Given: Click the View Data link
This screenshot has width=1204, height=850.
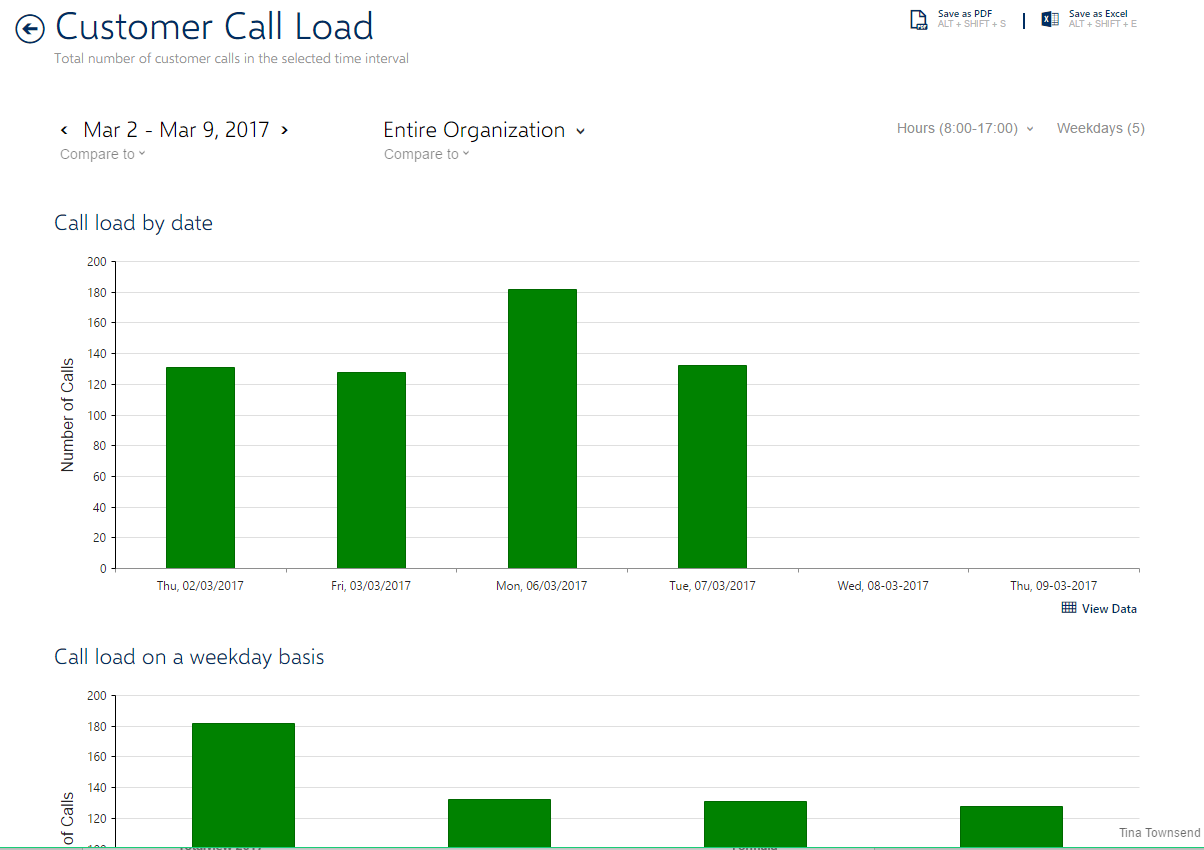Looking at the screenshot, I should click(x=1109, y=609).
